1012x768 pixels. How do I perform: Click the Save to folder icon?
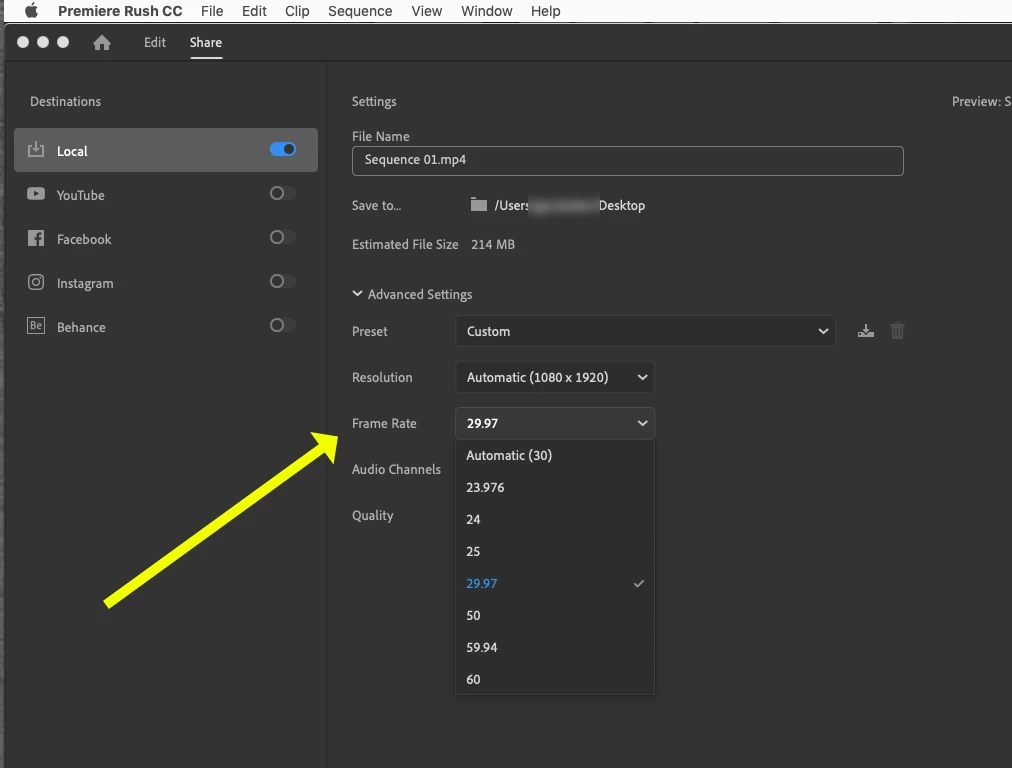478,205
